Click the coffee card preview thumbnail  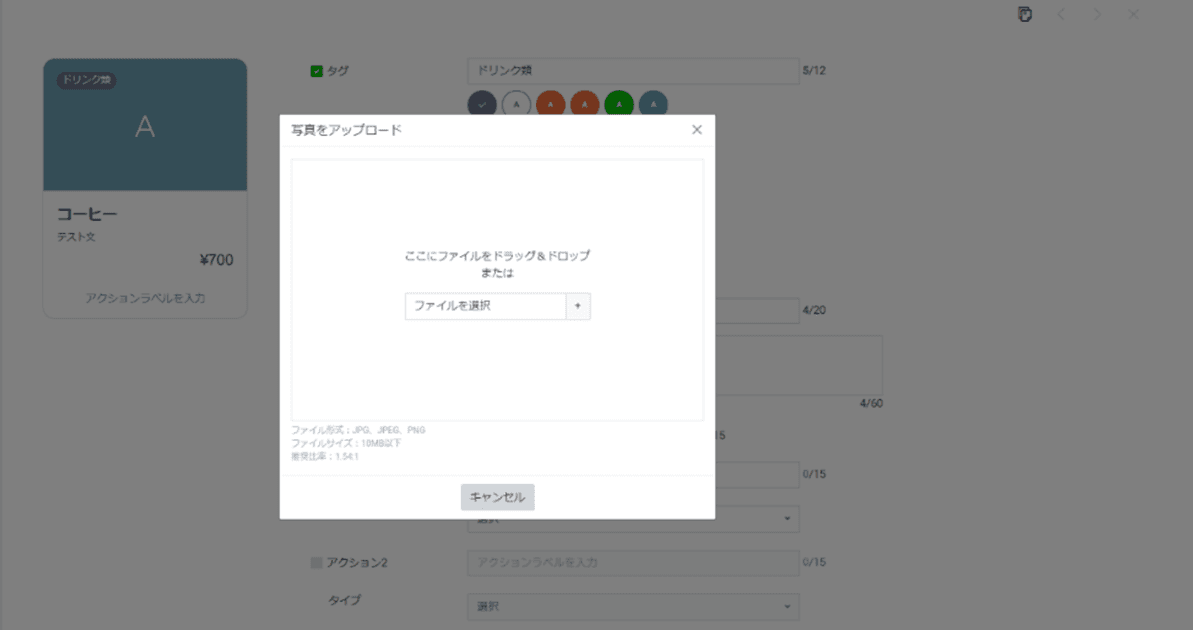[144, 124]
